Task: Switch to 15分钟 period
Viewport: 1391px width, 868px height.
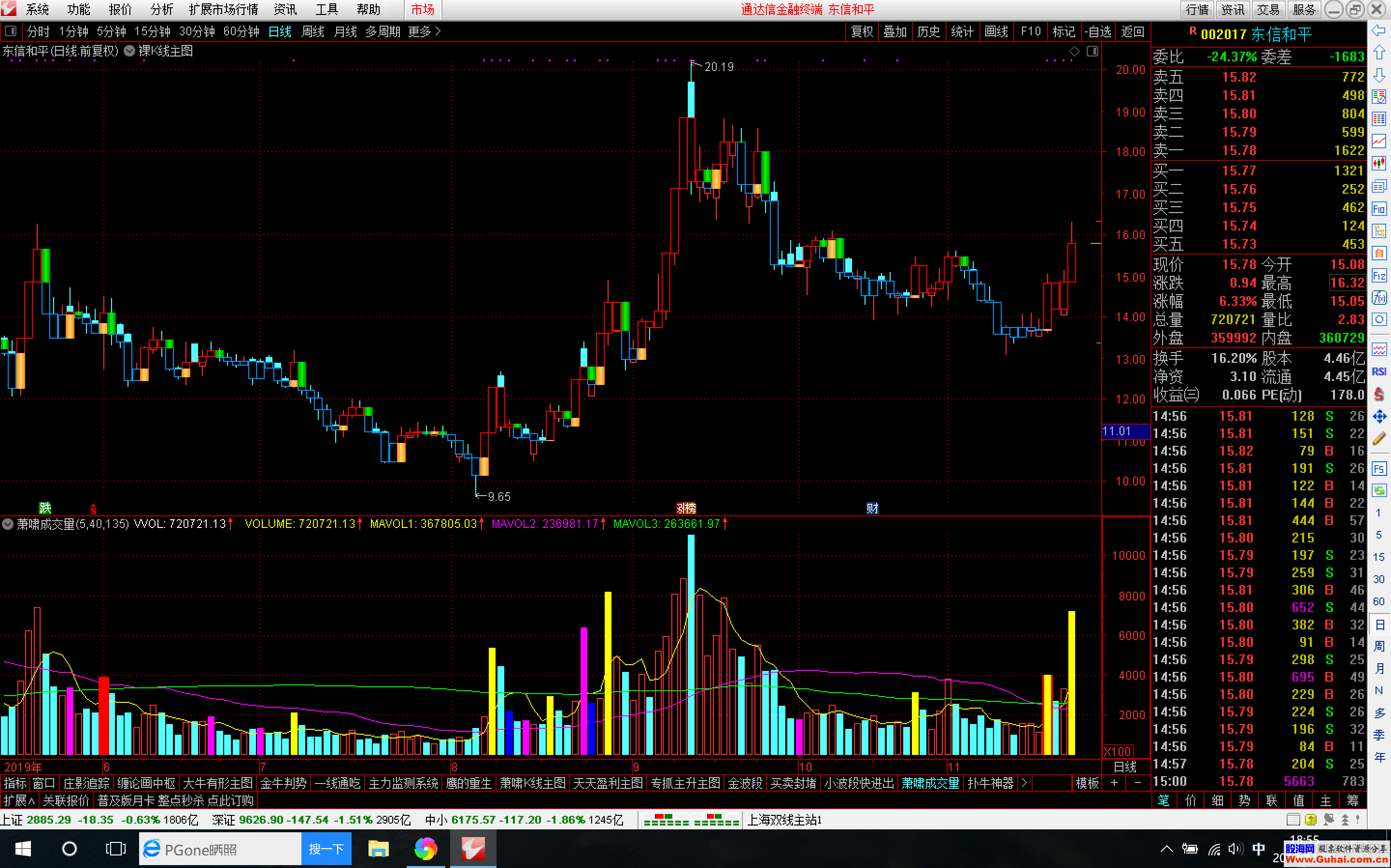Action: 152,31
